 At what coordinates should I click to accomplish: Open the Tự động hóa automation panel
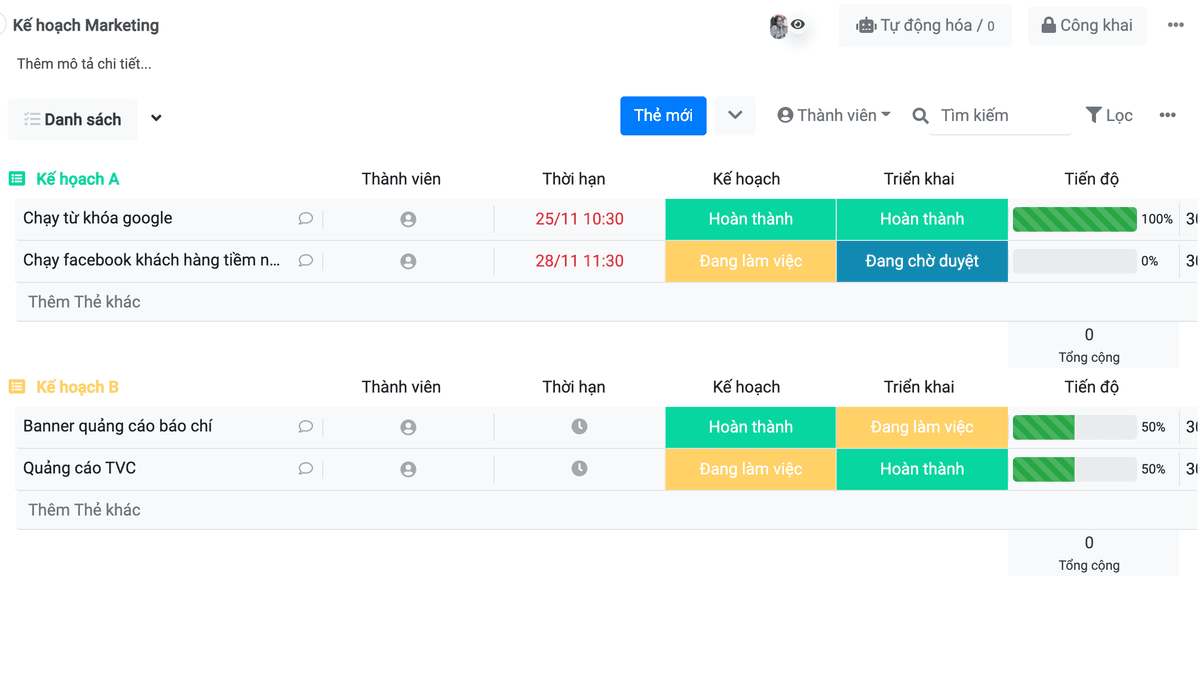[925, 26]
